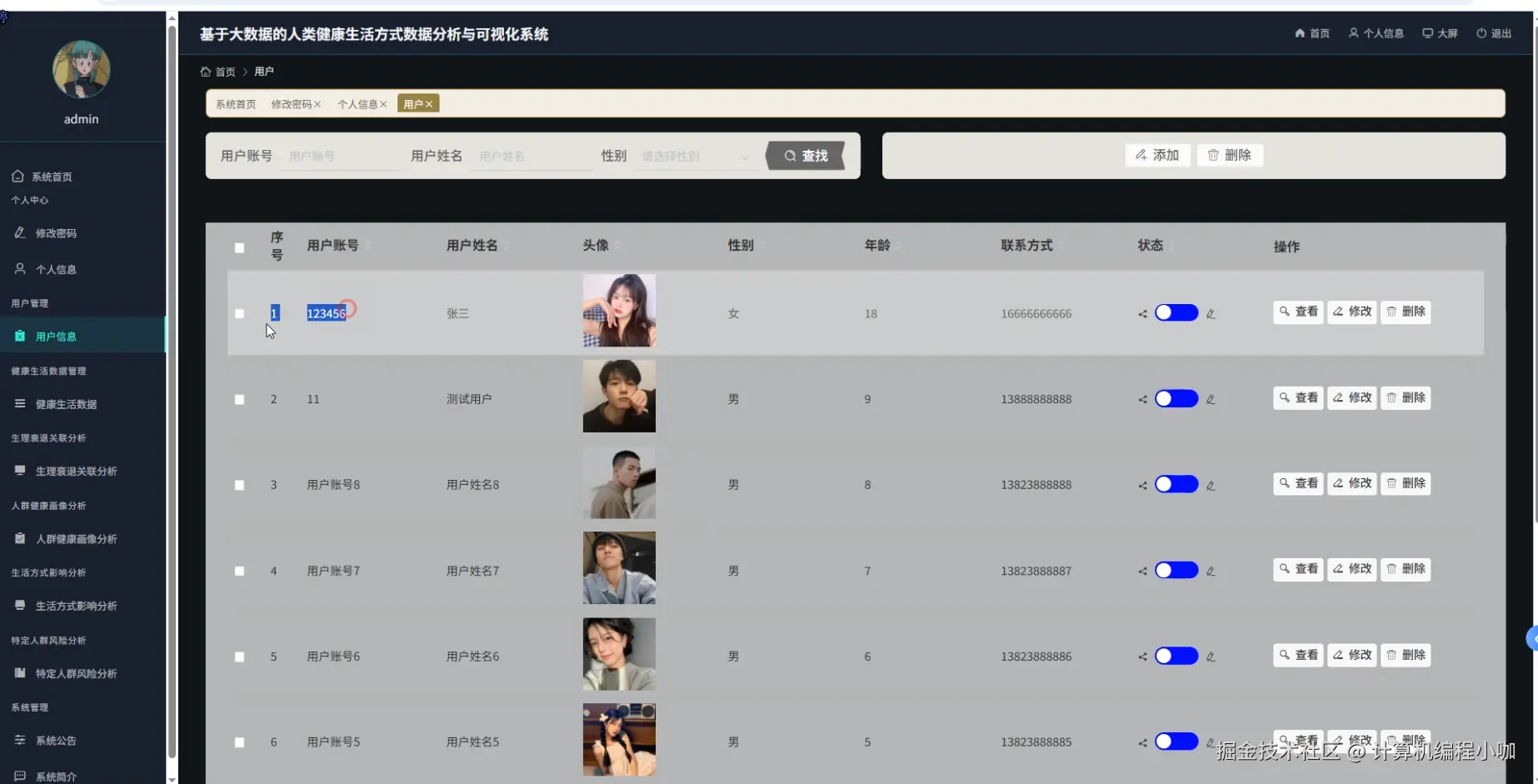The image size is (1538, 784).
Task: View details with 查看 for 用户姓名7
Action: [1298, 569]
